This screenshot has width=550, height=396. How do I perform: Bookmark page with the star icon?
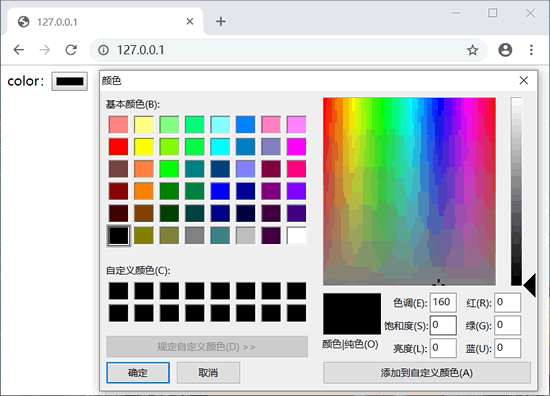[472, 50]
